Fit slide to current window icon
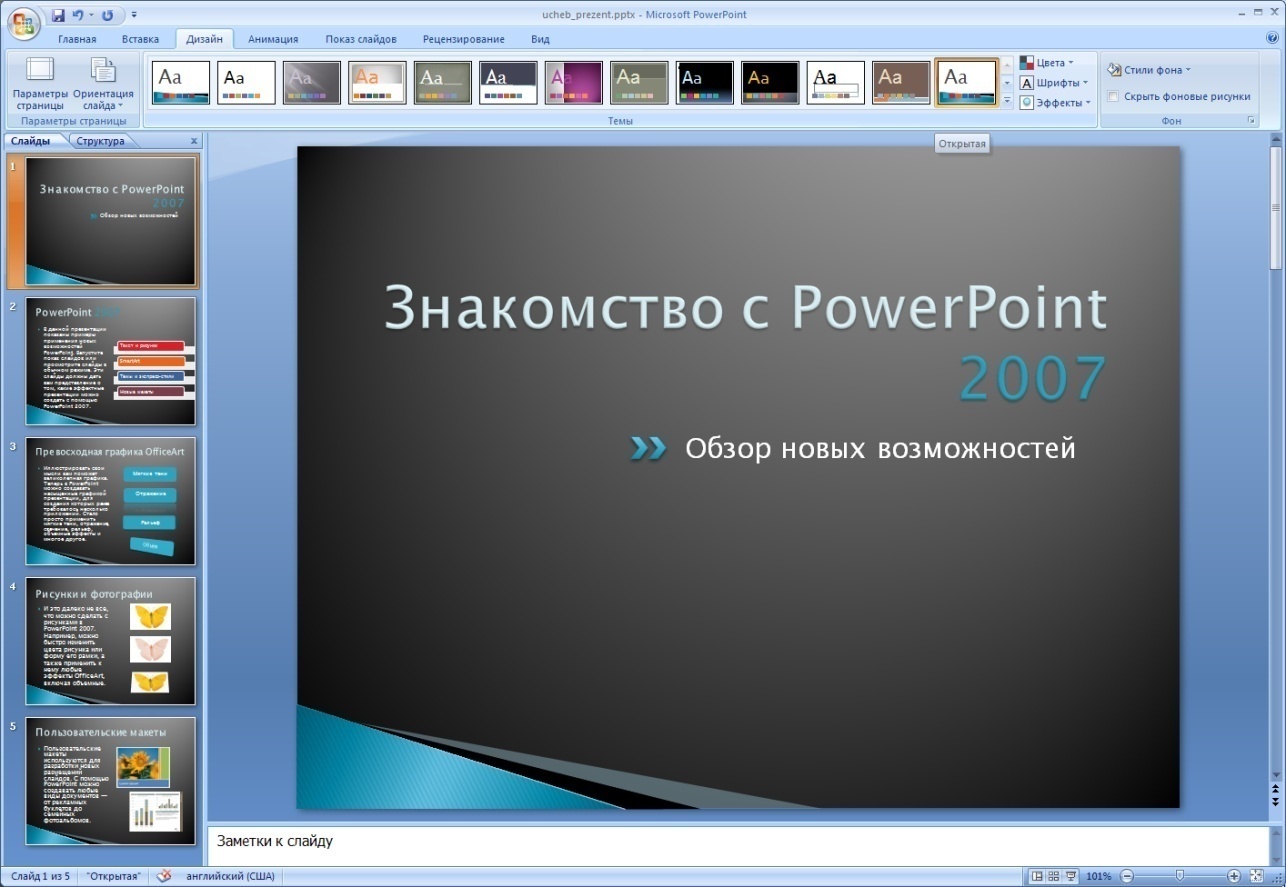Viewport: 1286px width, 887px height. pos(1256,876)
